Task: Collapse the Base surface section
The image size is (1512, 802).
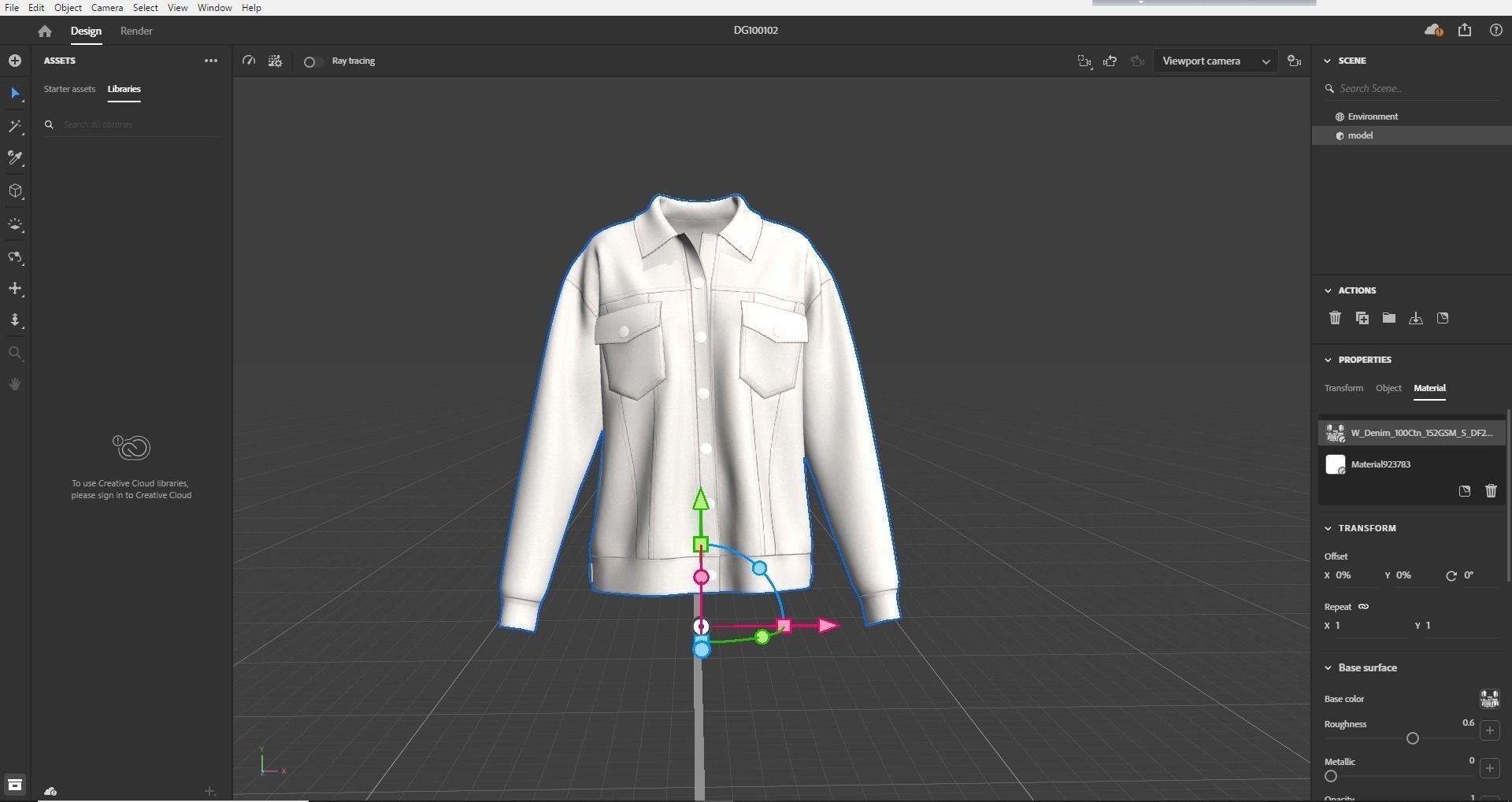Action: (1328, 667)
